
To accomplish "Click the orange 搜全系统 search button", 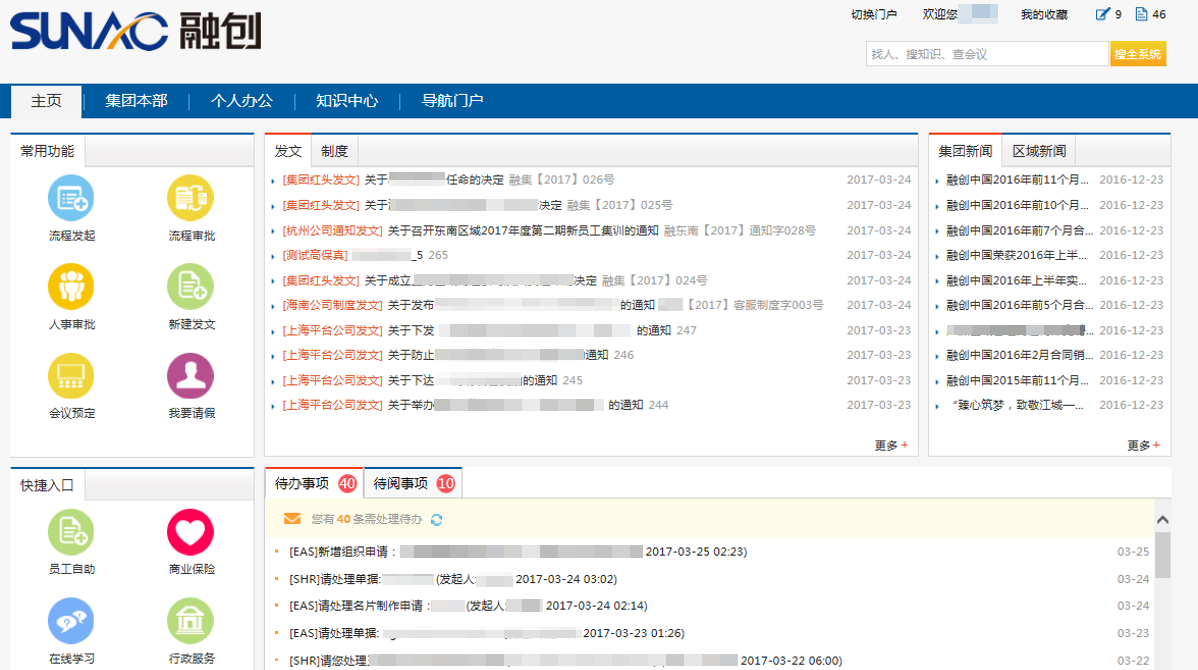I will coord(1137,54).
